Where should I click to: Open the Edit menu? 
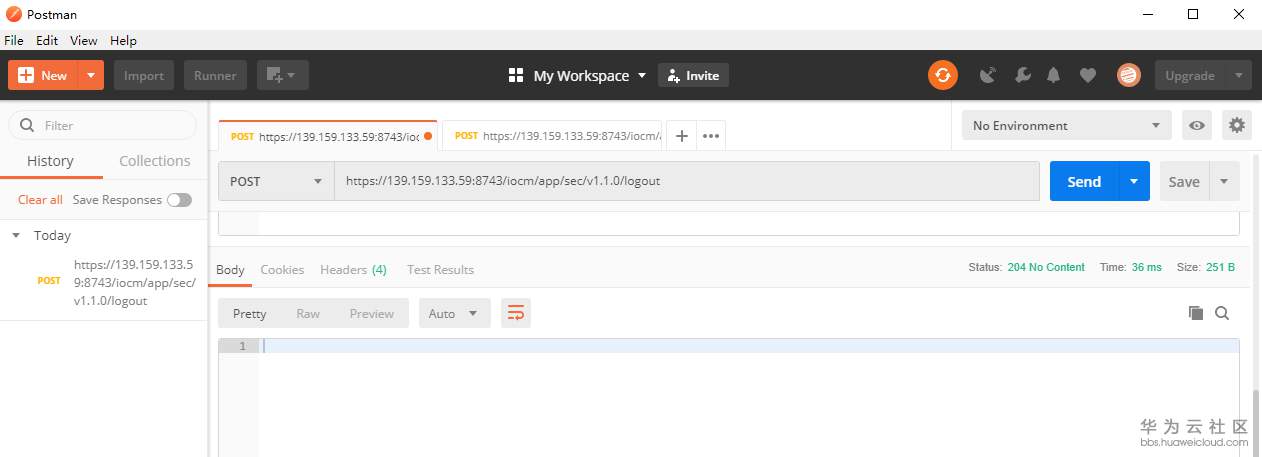tap(47, 41)
